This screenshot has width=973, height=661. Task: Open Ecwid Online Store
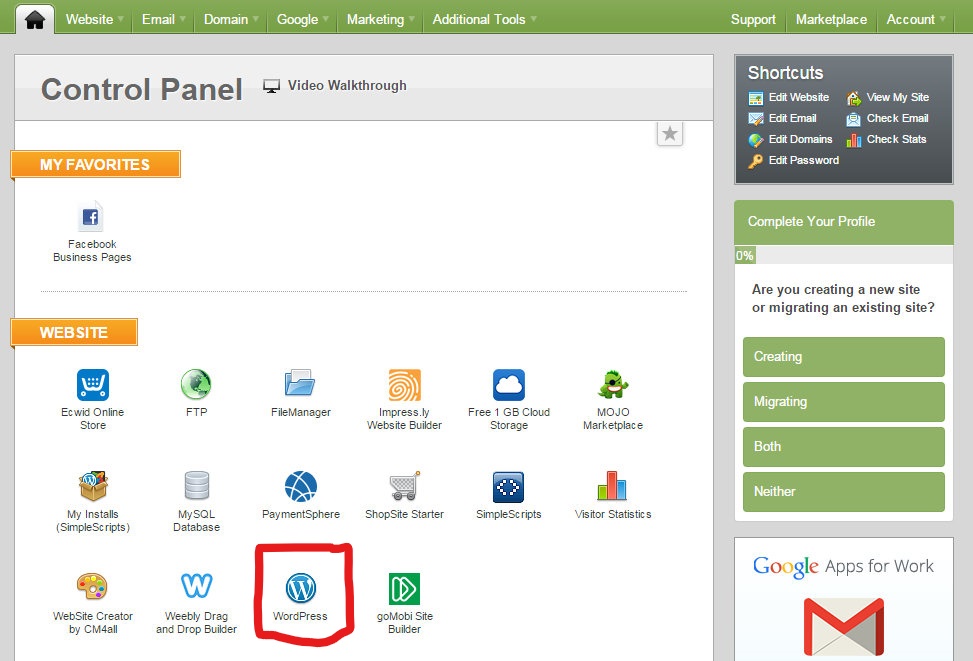(x=92, y=385)
